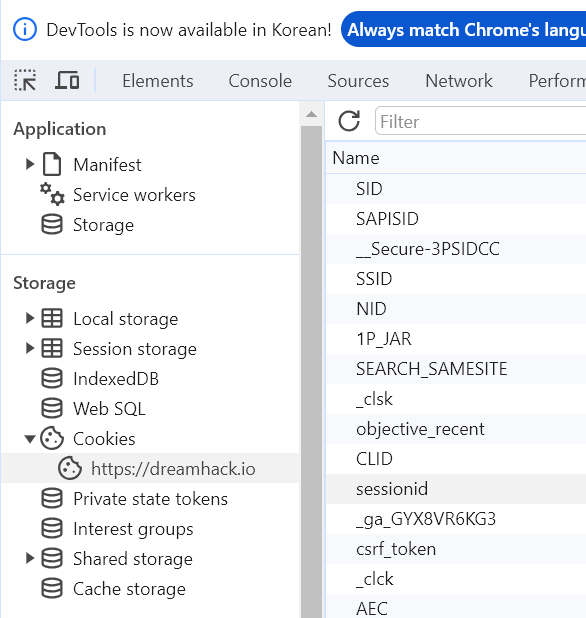
Task: Click the IndexedDB database icon
Action: pyautogui.click(x=52, y=378)
